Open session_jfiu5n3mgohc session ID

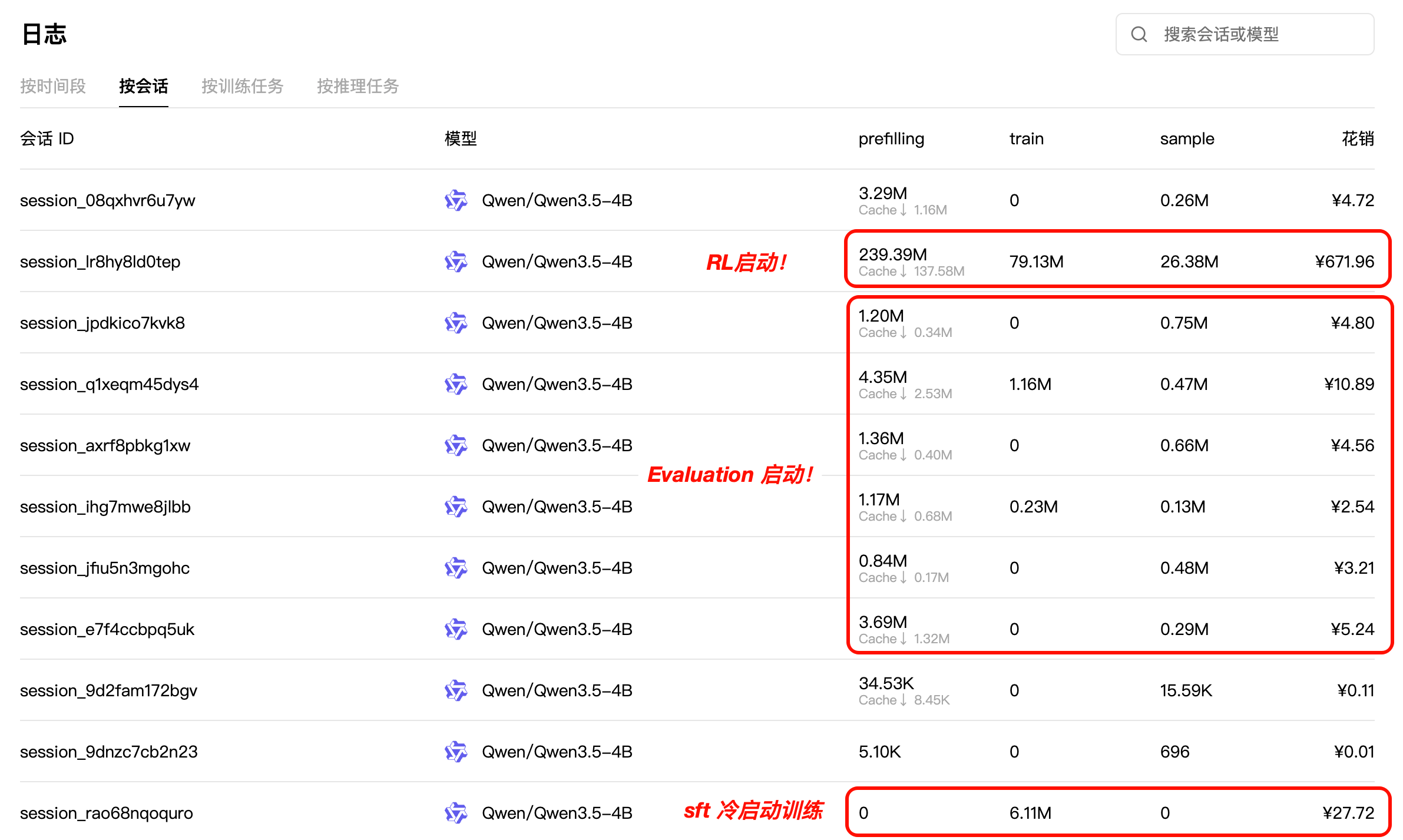coord(105,568)
